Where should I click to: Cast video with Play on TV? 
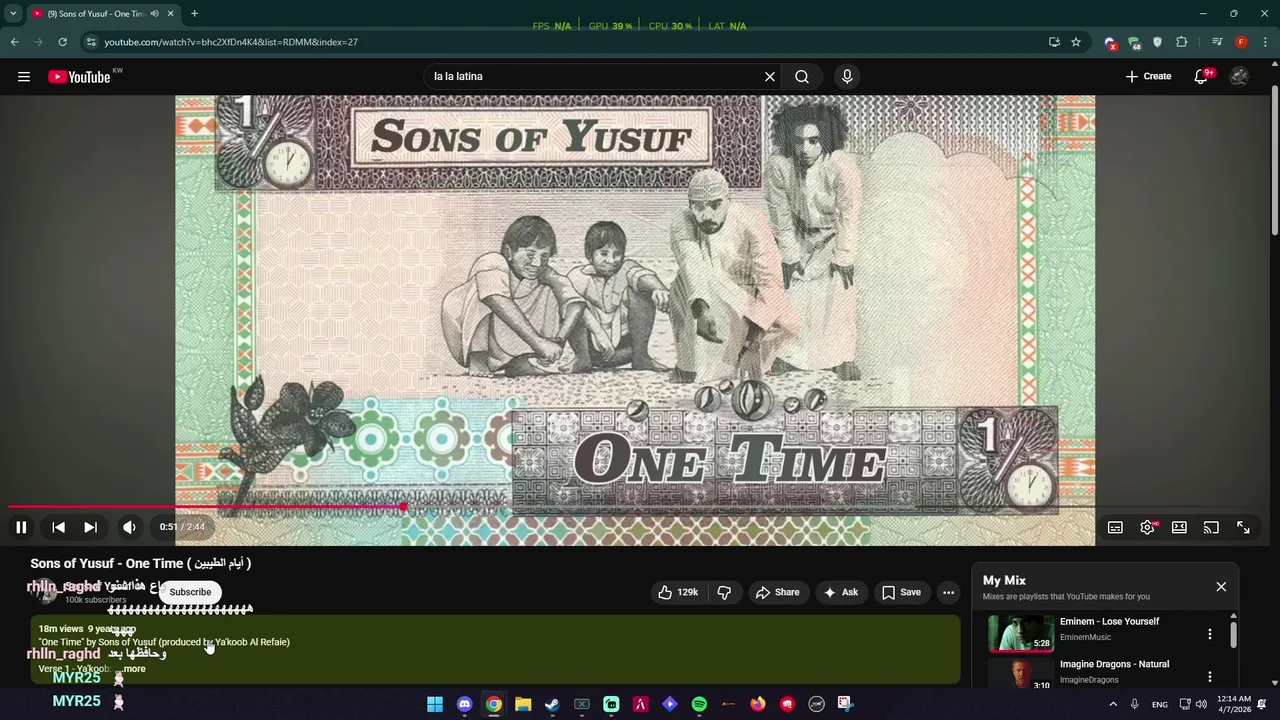coord(1211,527)
